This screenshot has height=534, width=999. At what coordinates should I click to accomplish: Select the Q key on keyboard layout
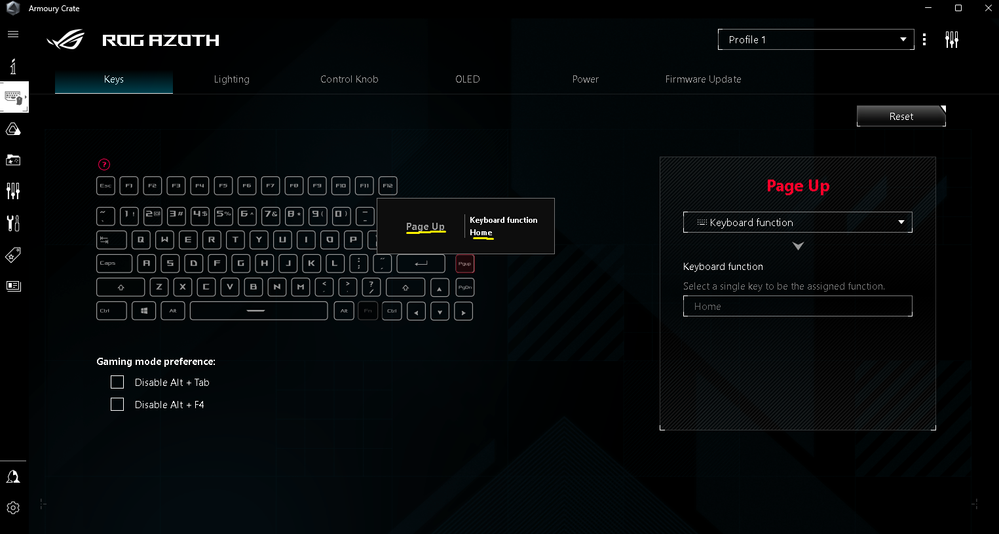pyautogui.click(x=141, y=240)
